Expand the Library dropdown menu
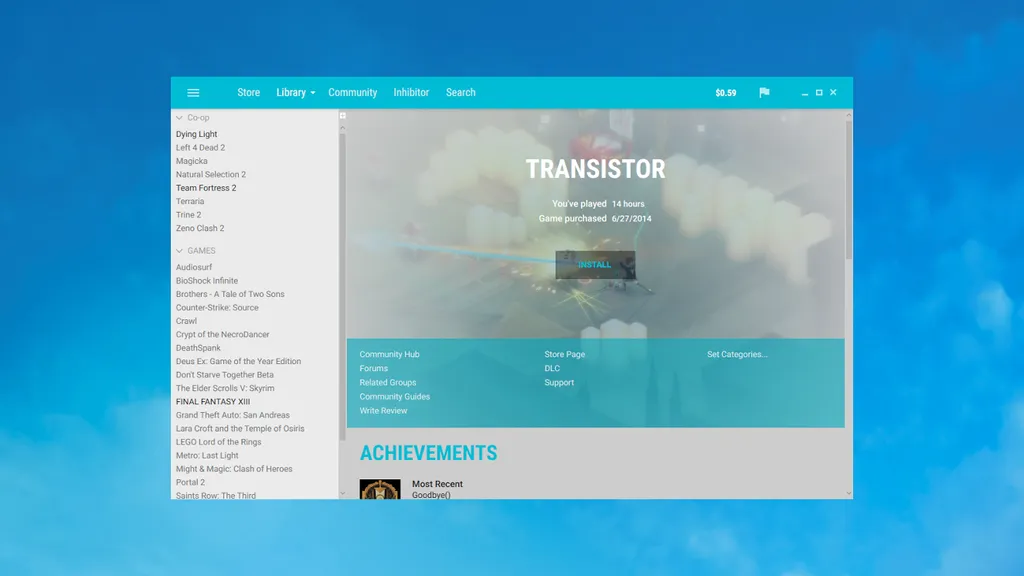Image resolution: width=1024 pixels, height=576 pixels. coord(296,93)
